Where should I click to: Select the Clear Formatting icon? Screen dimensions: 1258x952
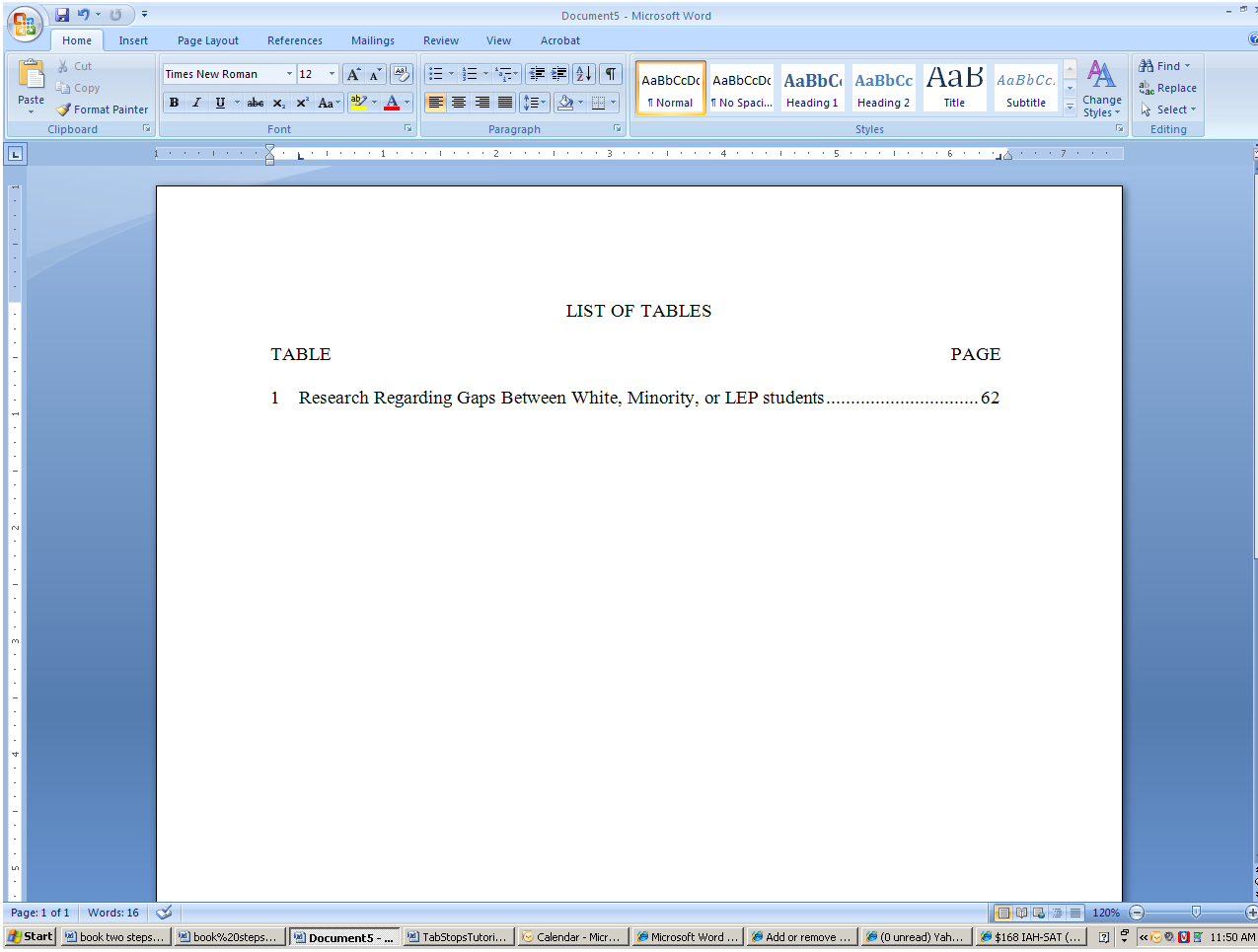click(x=402, y=73)
